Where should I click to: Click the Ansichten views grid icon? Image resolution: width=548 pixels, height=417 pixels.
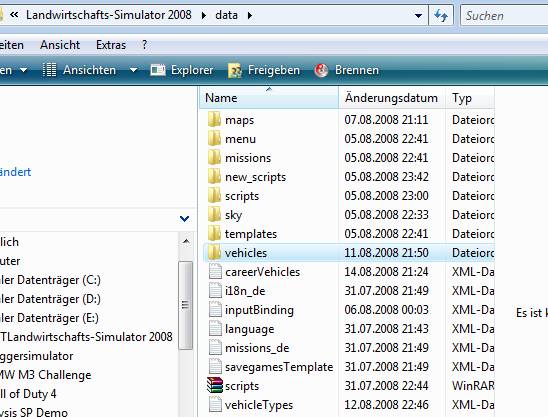tap(49, 70)
